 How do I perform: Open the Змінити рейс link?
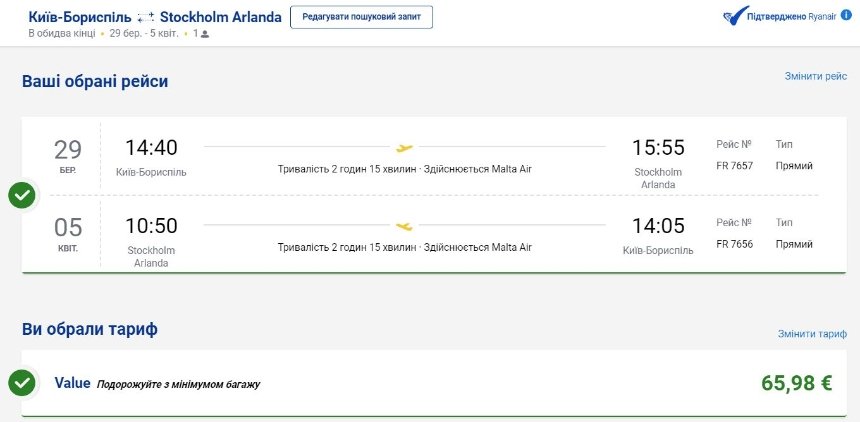(816, 76)
